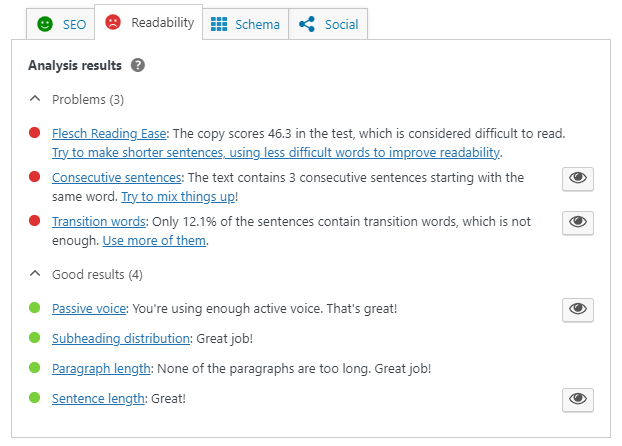The height and width of the screenshot is (446, 622).
Task: Click the green SEO smiley icon
Action: tap(45, 24)
